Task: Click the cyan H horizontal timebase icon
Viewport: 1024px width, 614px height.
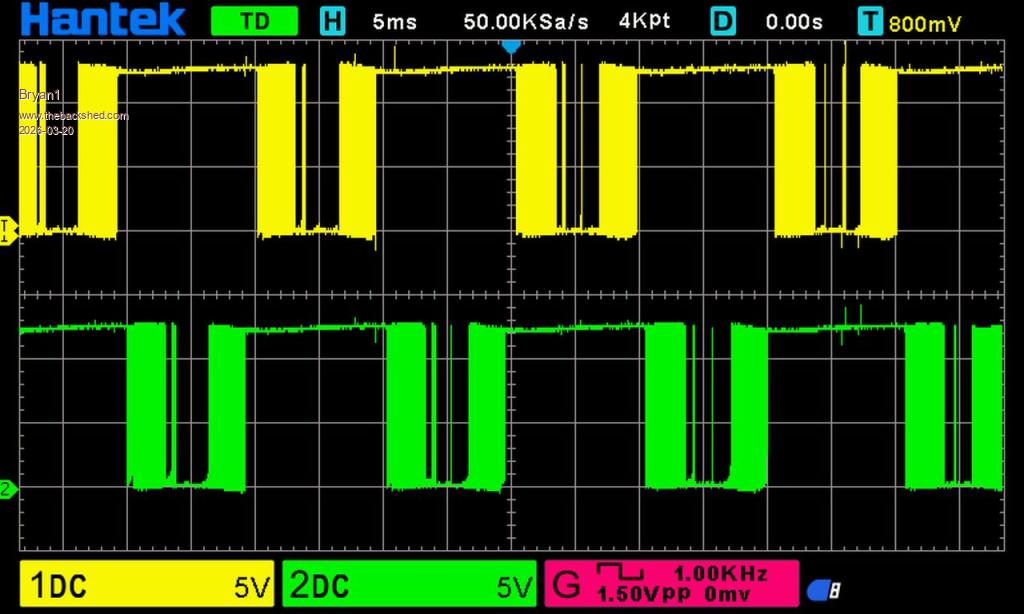Action: click(x=332, y=21)
